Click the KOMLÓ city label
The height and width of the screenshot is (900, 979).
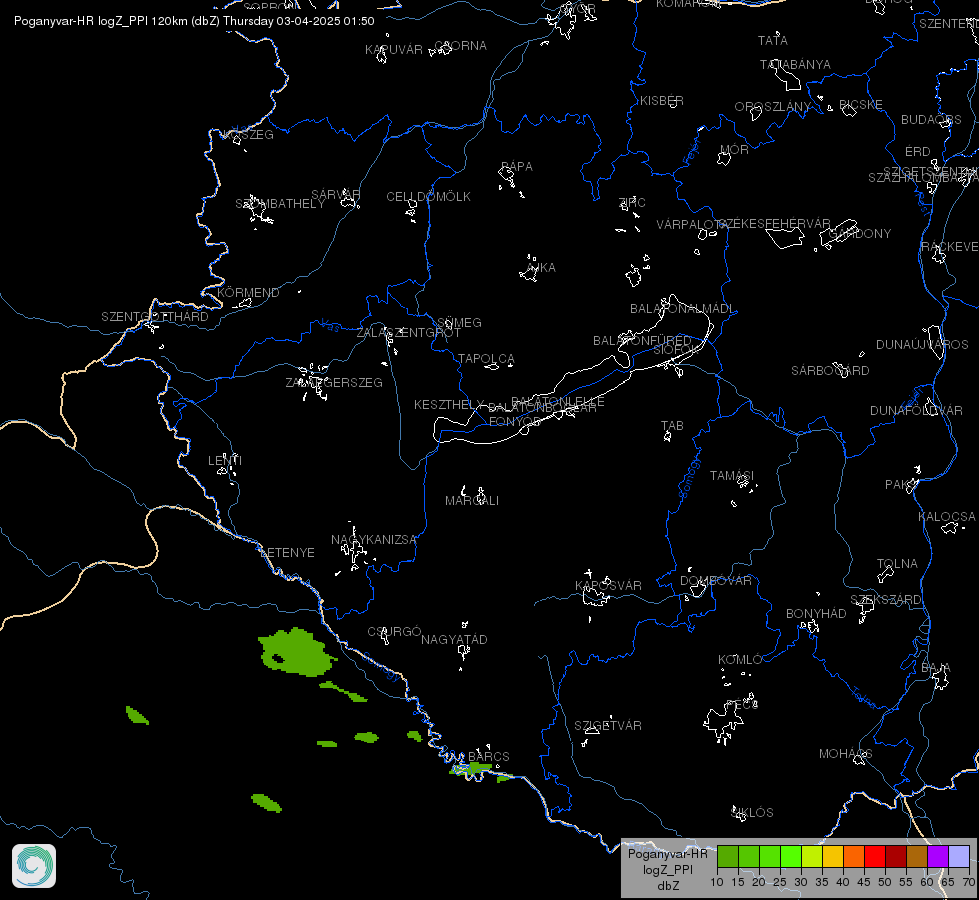[740, 660]
